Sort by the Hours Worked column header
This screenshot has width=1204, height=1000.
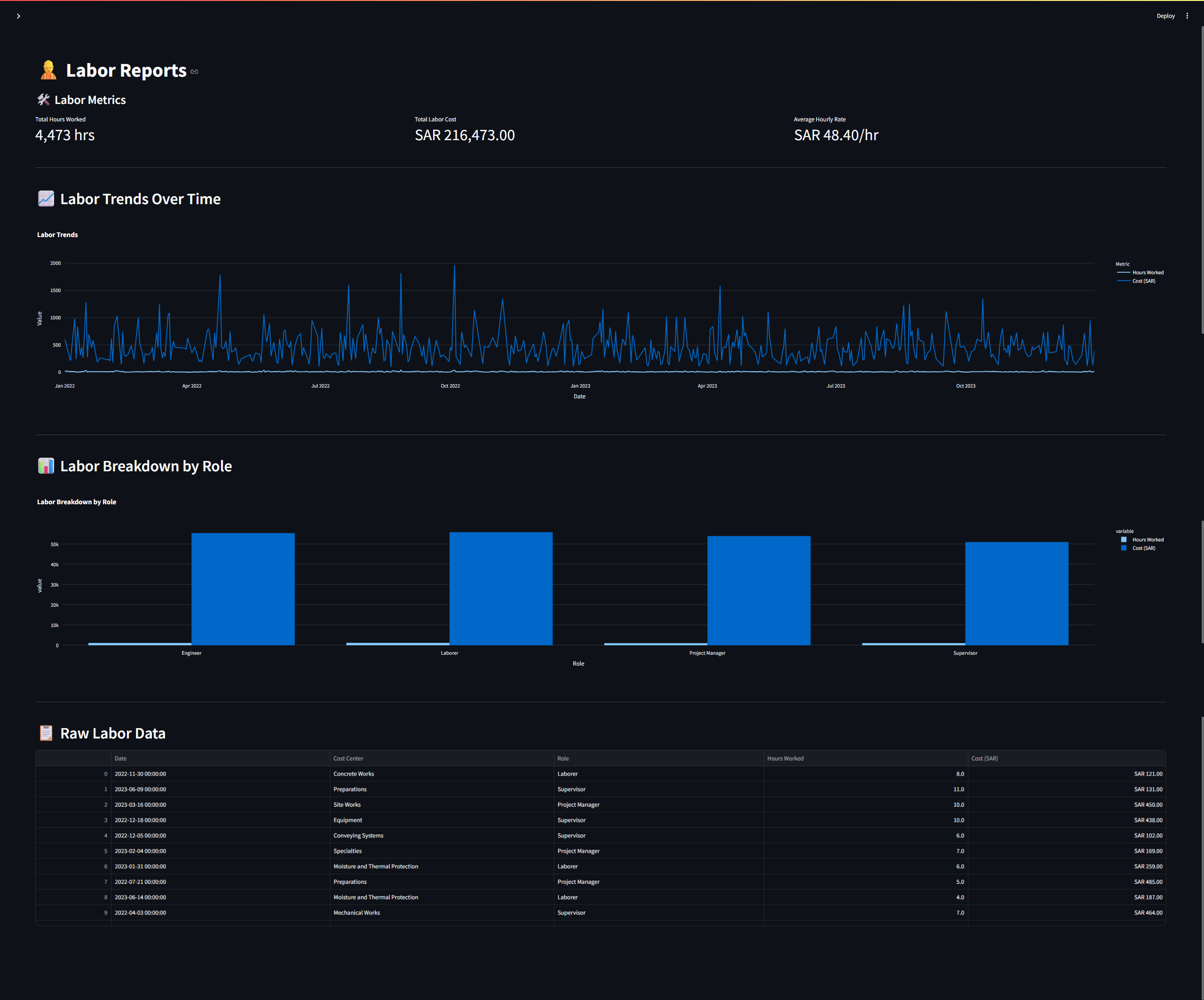(x=866, y=758)
